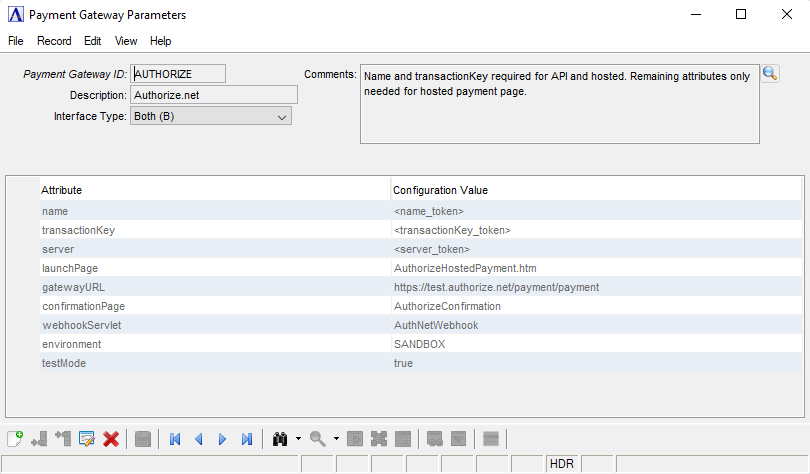Image resolution: width=810 pixels, height=474 pixels.
Task: Open the binoculars dropdown arrow
Action: point(299,439)
